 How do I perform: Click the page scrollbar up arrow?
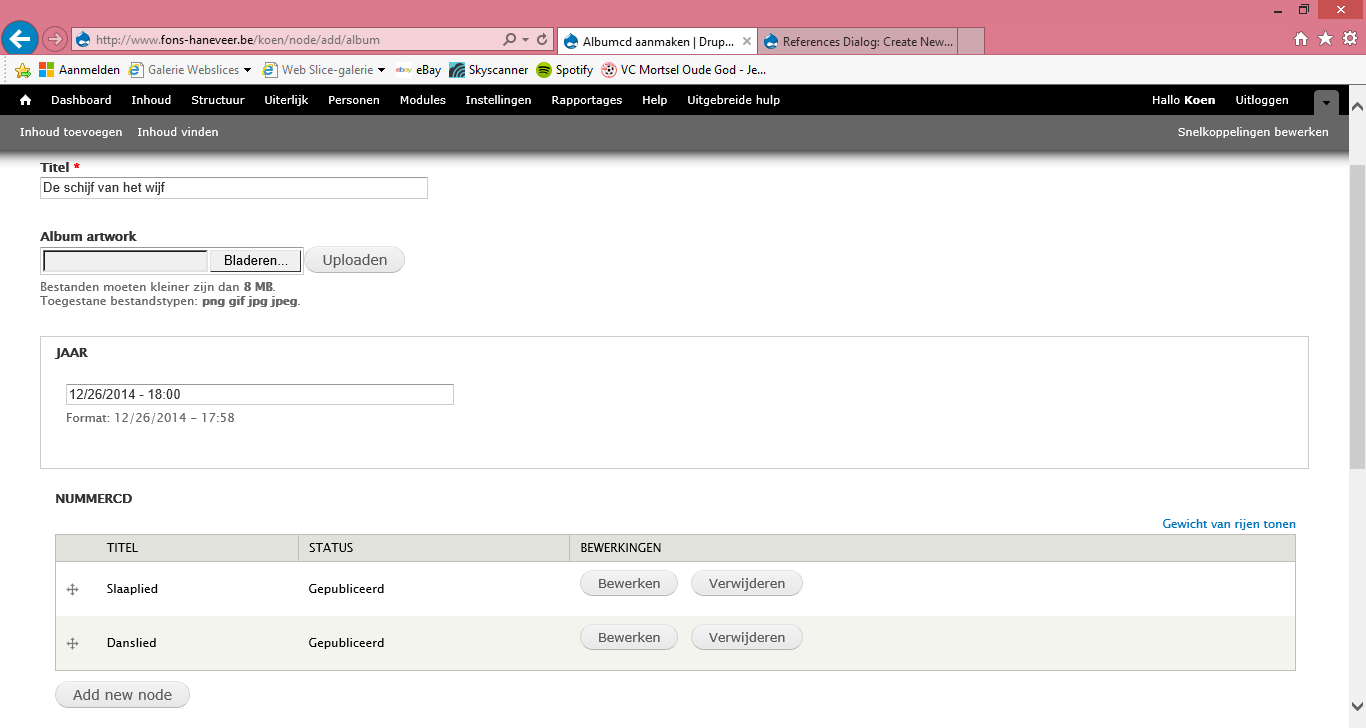[1357, 105]
